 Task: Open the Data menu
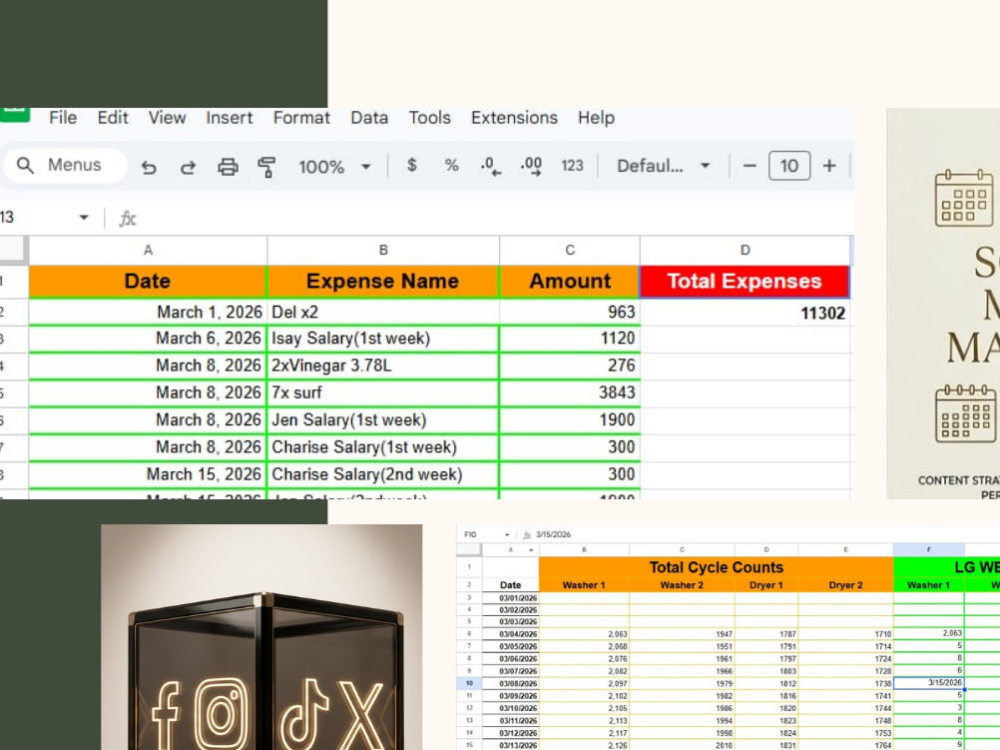coord(369,117)
